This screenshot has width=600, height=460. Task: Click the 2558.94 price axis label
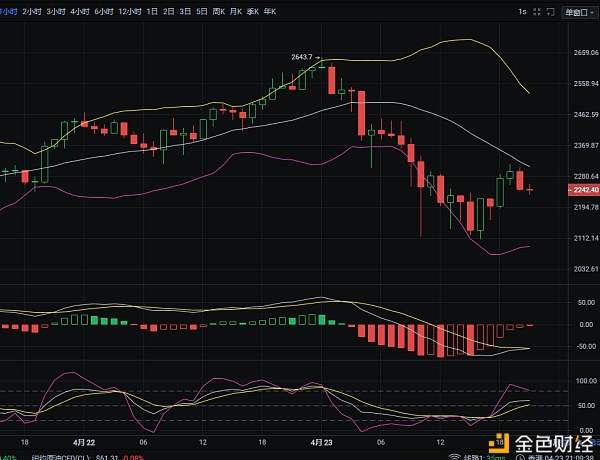click(x=586, y=83)
